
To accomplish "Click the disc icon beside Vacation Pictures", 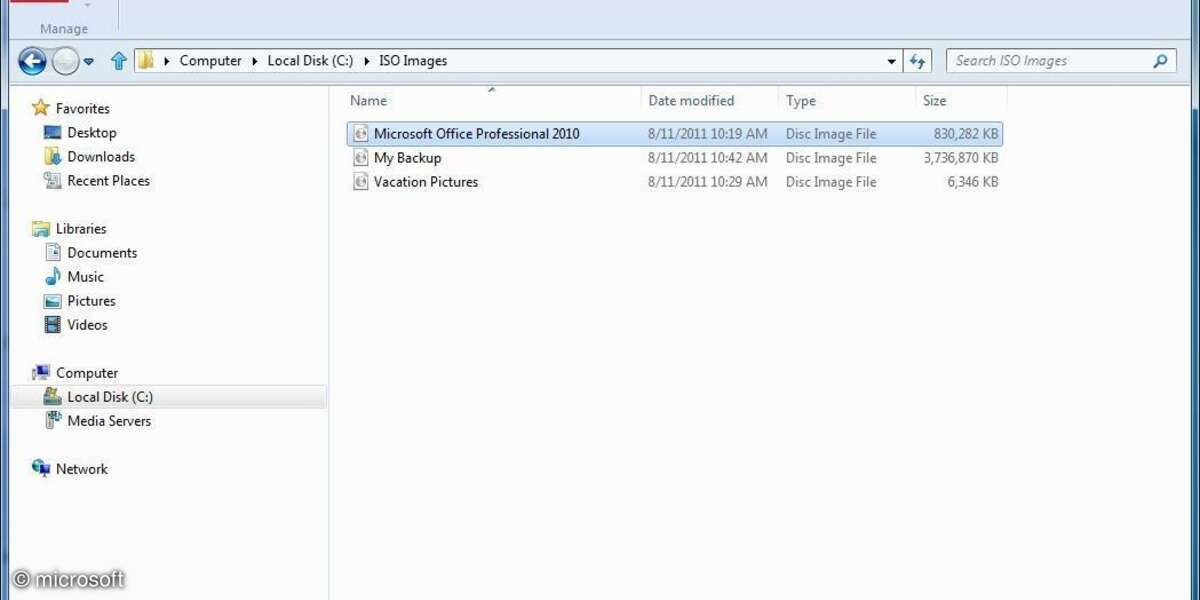I will (x=360, y=181).
